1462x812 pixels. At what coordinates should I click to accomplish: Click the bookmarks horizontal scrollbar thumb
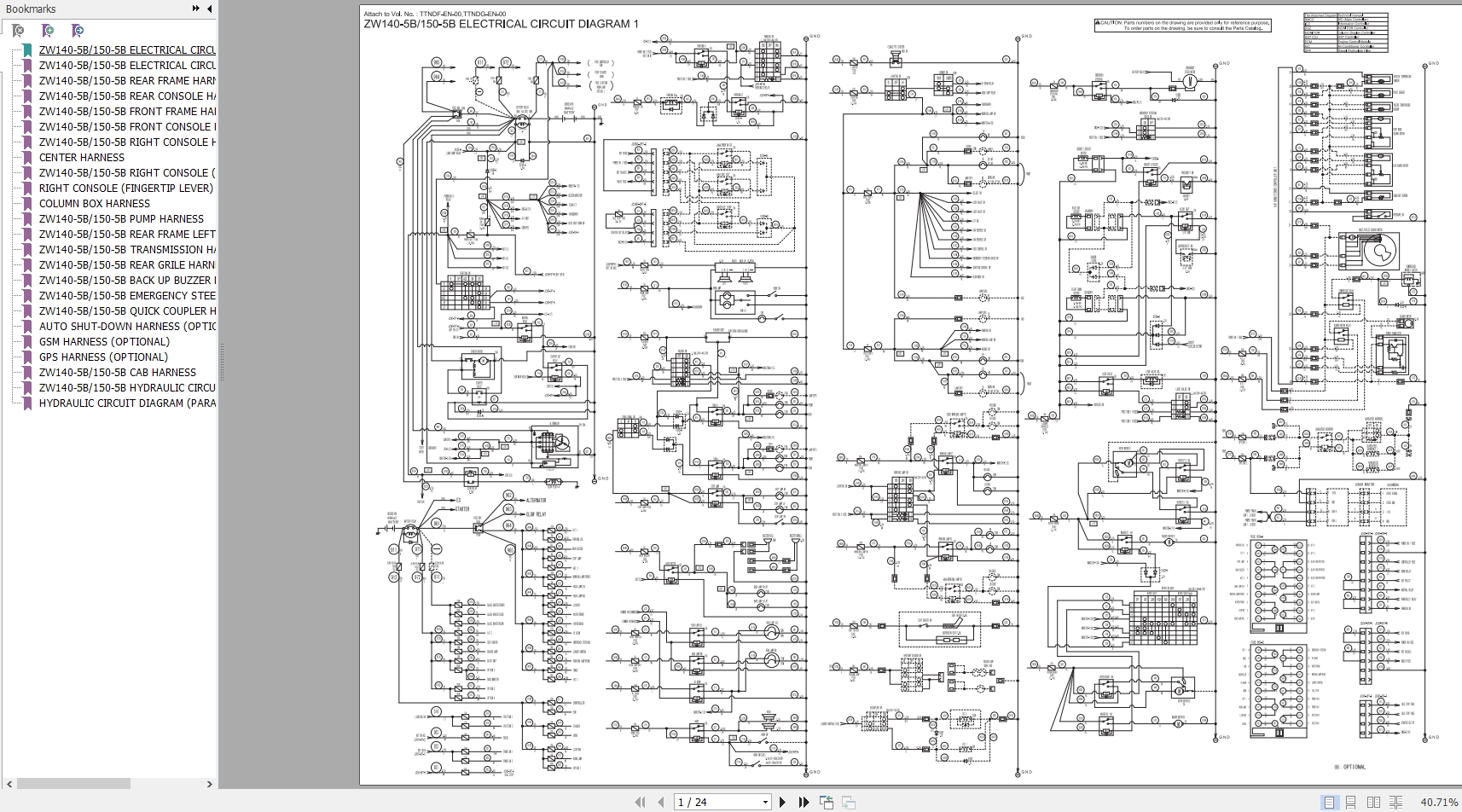[73, 784]
